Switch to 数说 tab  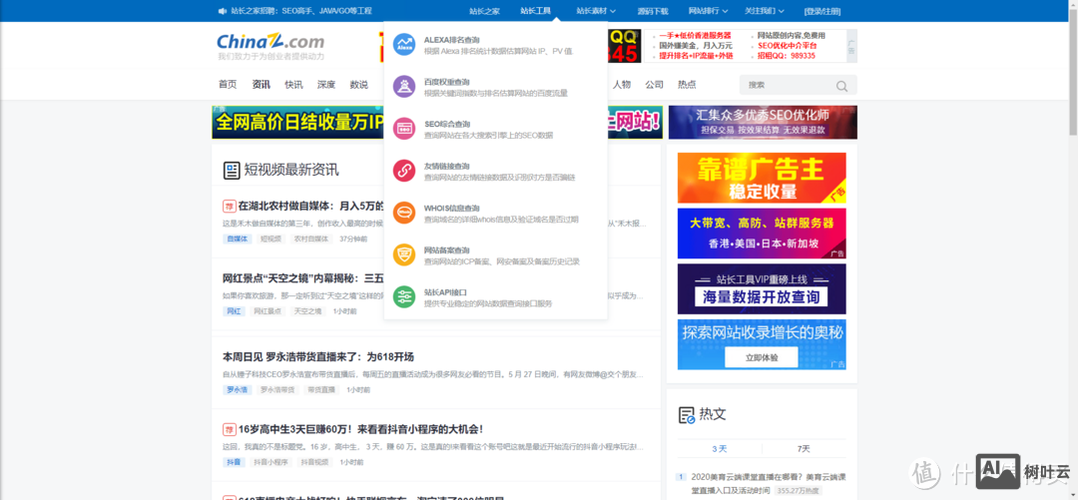click(359, 85)
